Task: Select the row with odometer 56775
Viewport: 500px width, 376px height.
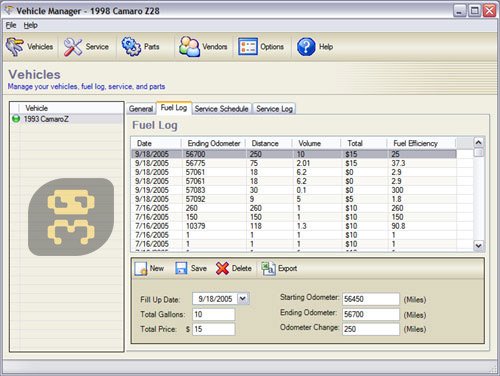Action: (x=294, y=163)
